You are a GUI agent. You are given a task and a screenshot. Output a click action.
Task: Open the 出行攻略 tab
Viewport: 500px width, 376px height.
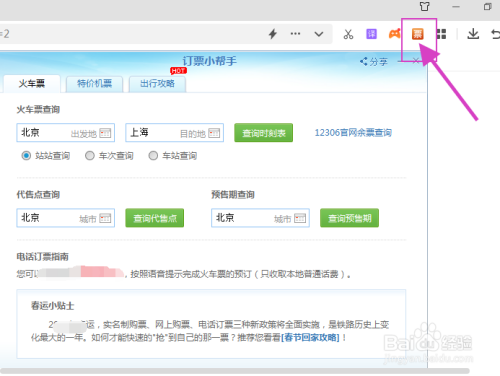point(157,84)
